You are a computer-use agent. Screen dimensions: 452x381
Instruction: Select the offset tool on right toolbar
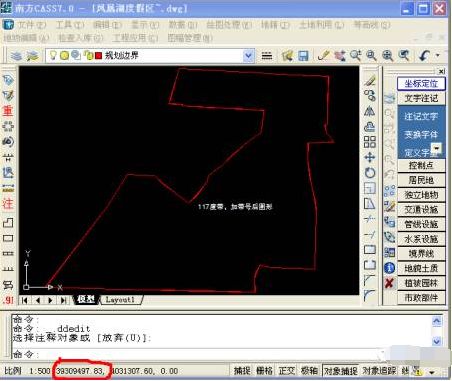tap(370, 126)
